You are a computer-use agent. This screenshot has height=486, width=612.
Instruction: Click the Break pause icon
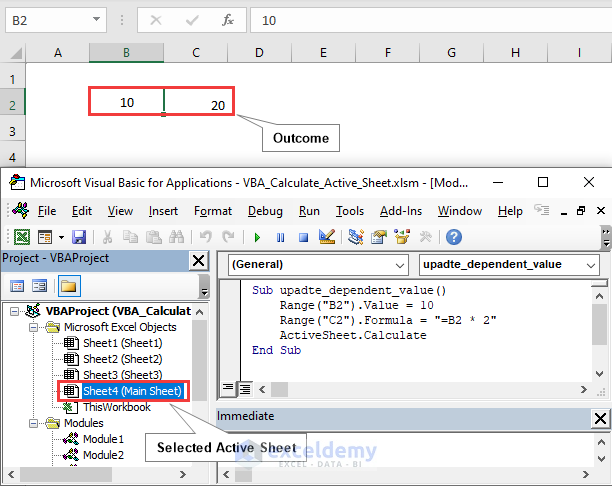[280, 237]
